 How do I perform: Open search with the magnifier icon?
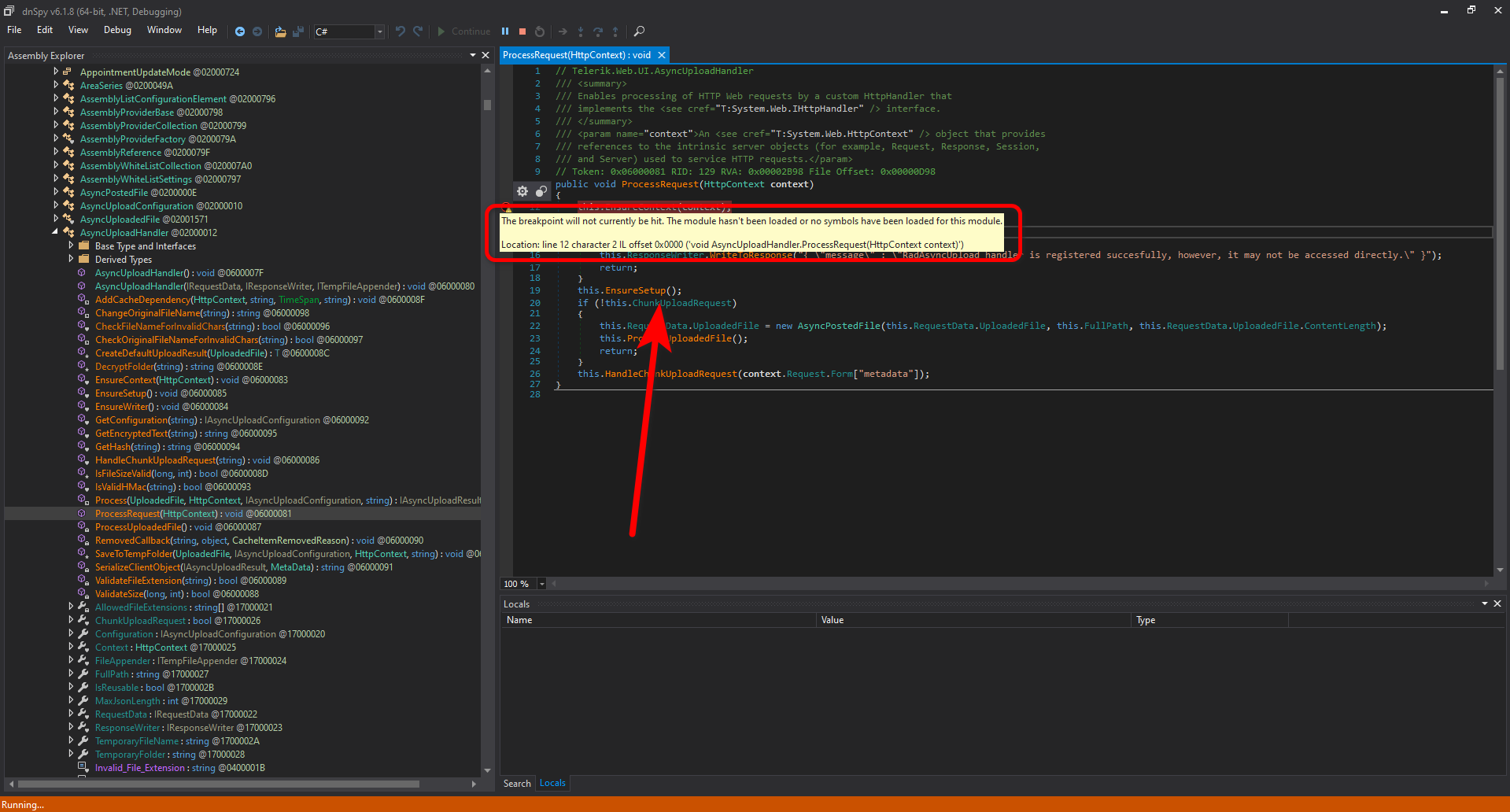click(x=639, y=31)
